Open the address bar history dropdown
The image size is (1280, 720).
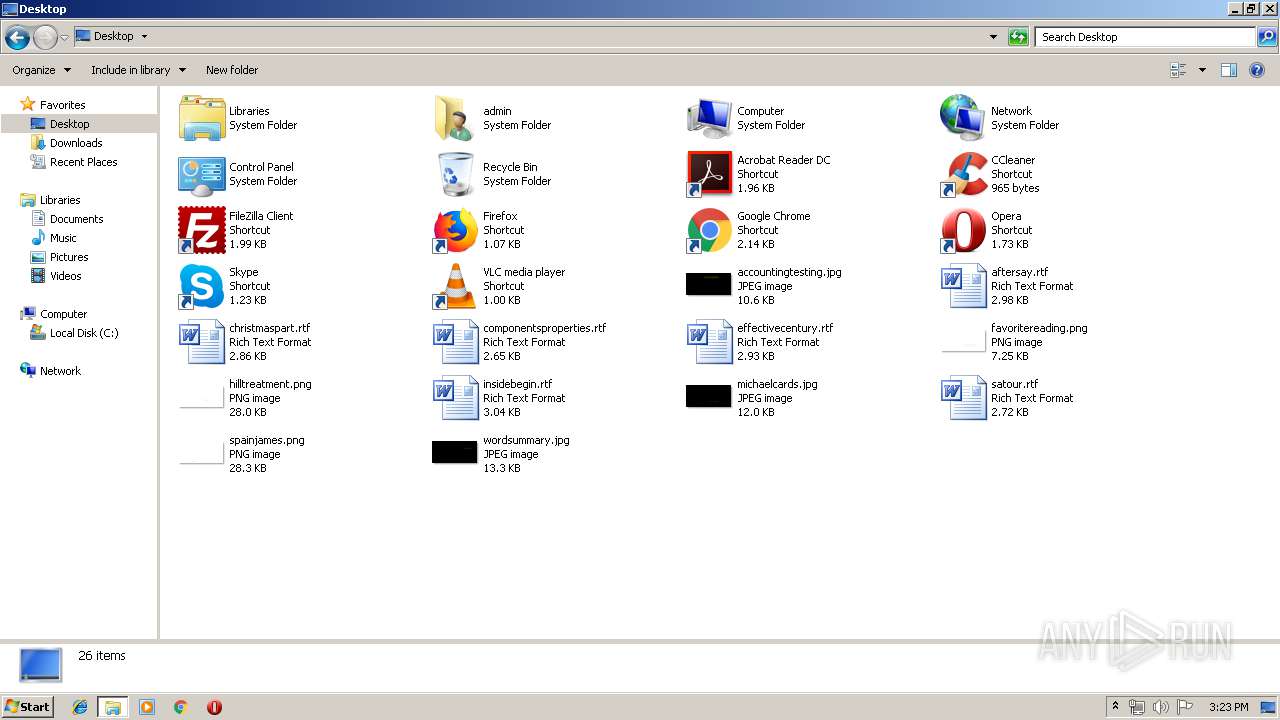coord(993,37)
